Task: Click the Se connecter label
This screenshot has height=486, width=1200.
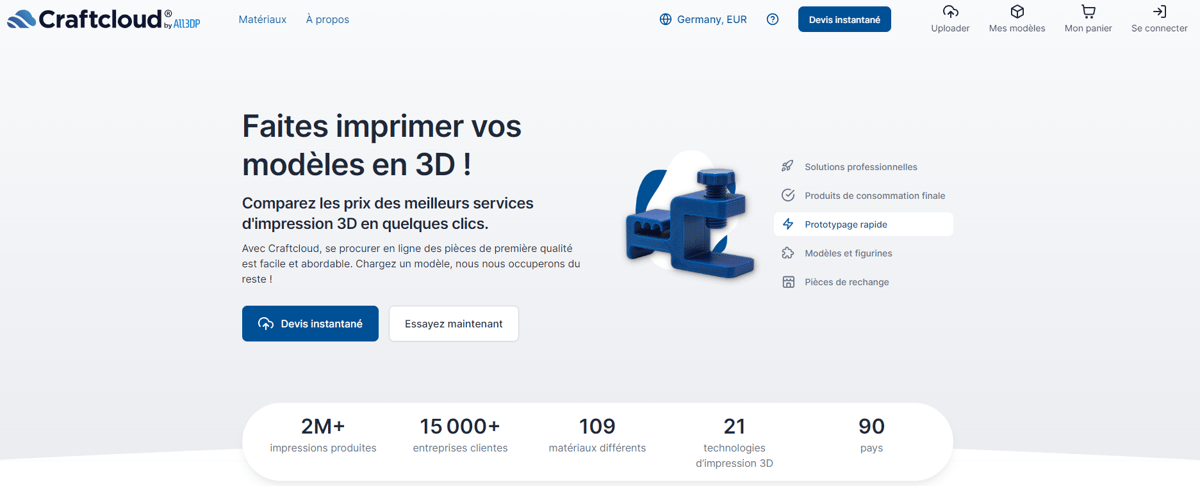Action: click(1159, 29)
